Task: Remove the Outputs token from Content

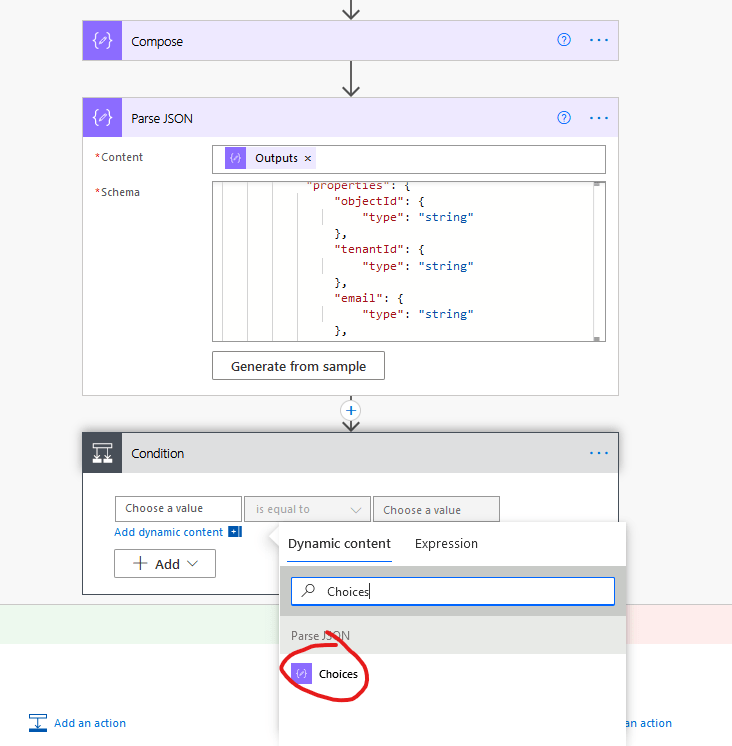Action: (308, 159)
